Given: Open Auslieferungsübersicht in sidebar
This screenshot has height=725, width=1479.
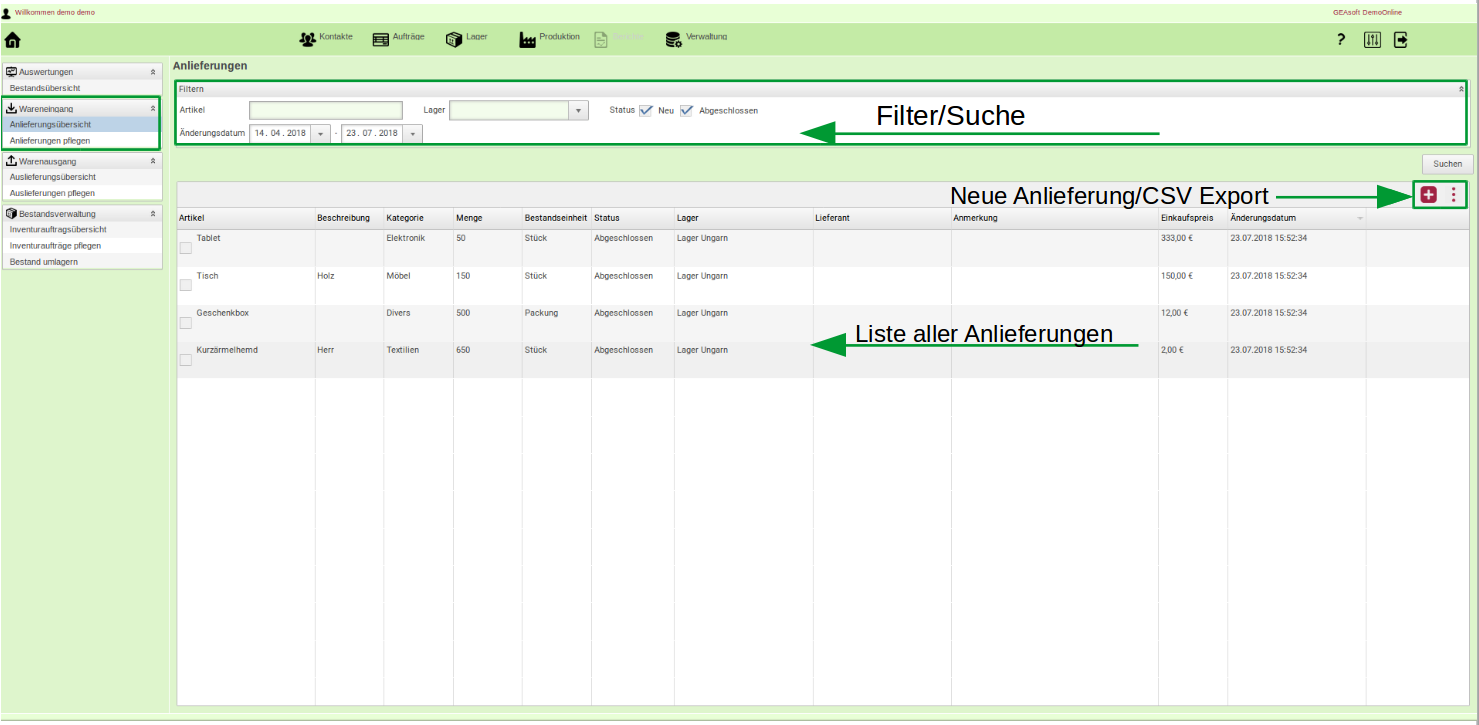Looking at the screenshot, I should [x=53, y=177].
